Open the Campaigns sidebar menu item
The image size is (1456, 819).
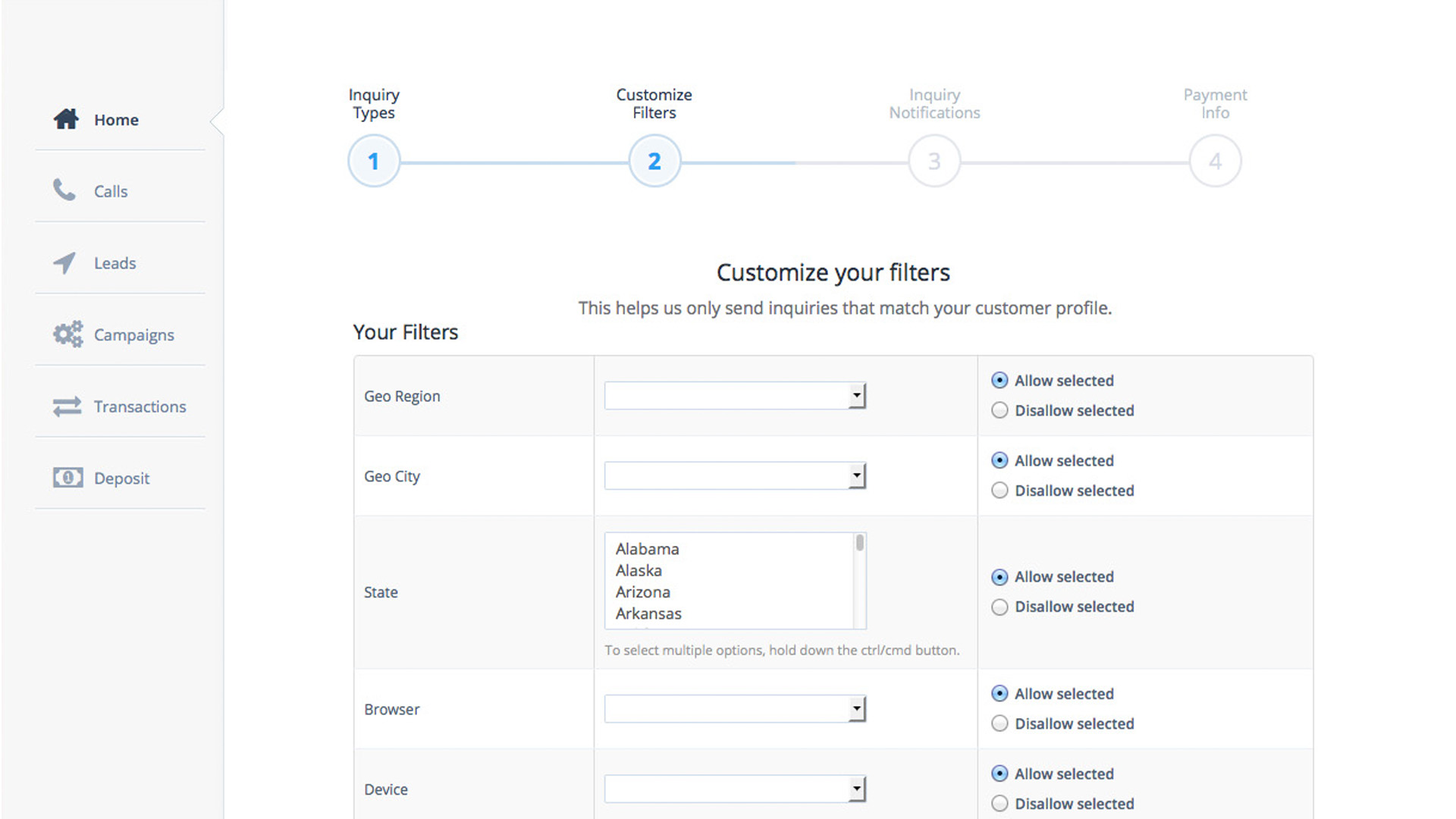coord(133,334)
